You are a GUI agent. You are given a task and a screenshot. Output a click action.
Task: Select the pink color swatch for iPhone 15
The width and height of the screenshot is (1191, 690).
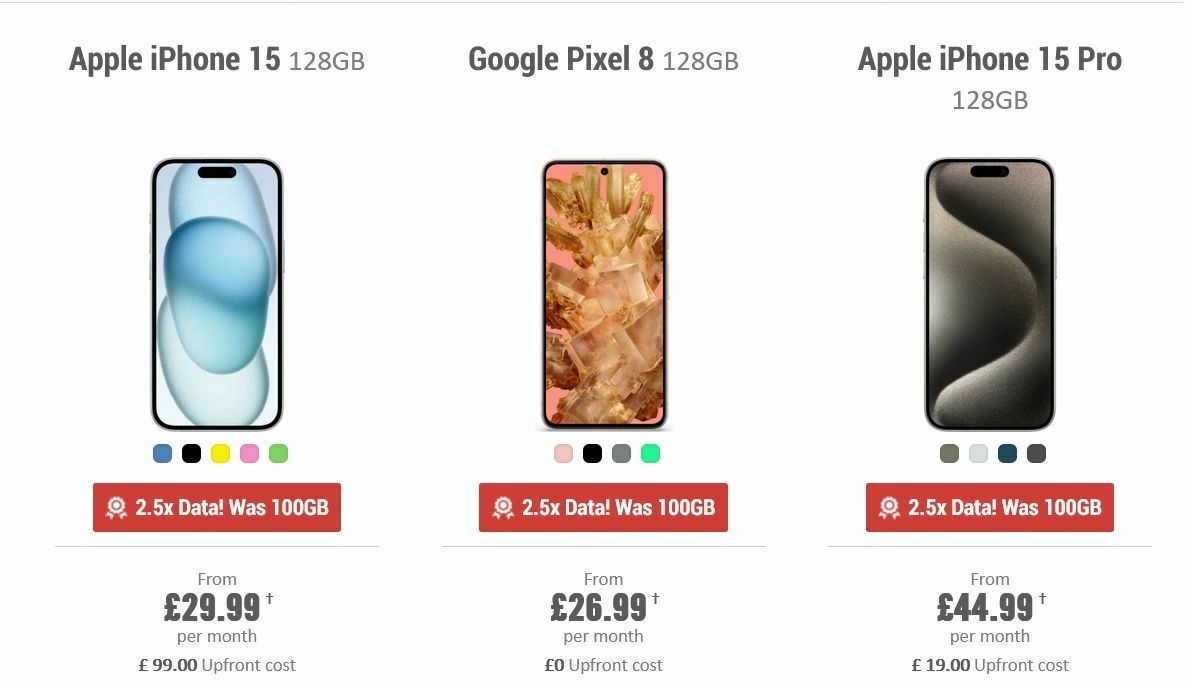pyautogui.click(x=248, y=453)
